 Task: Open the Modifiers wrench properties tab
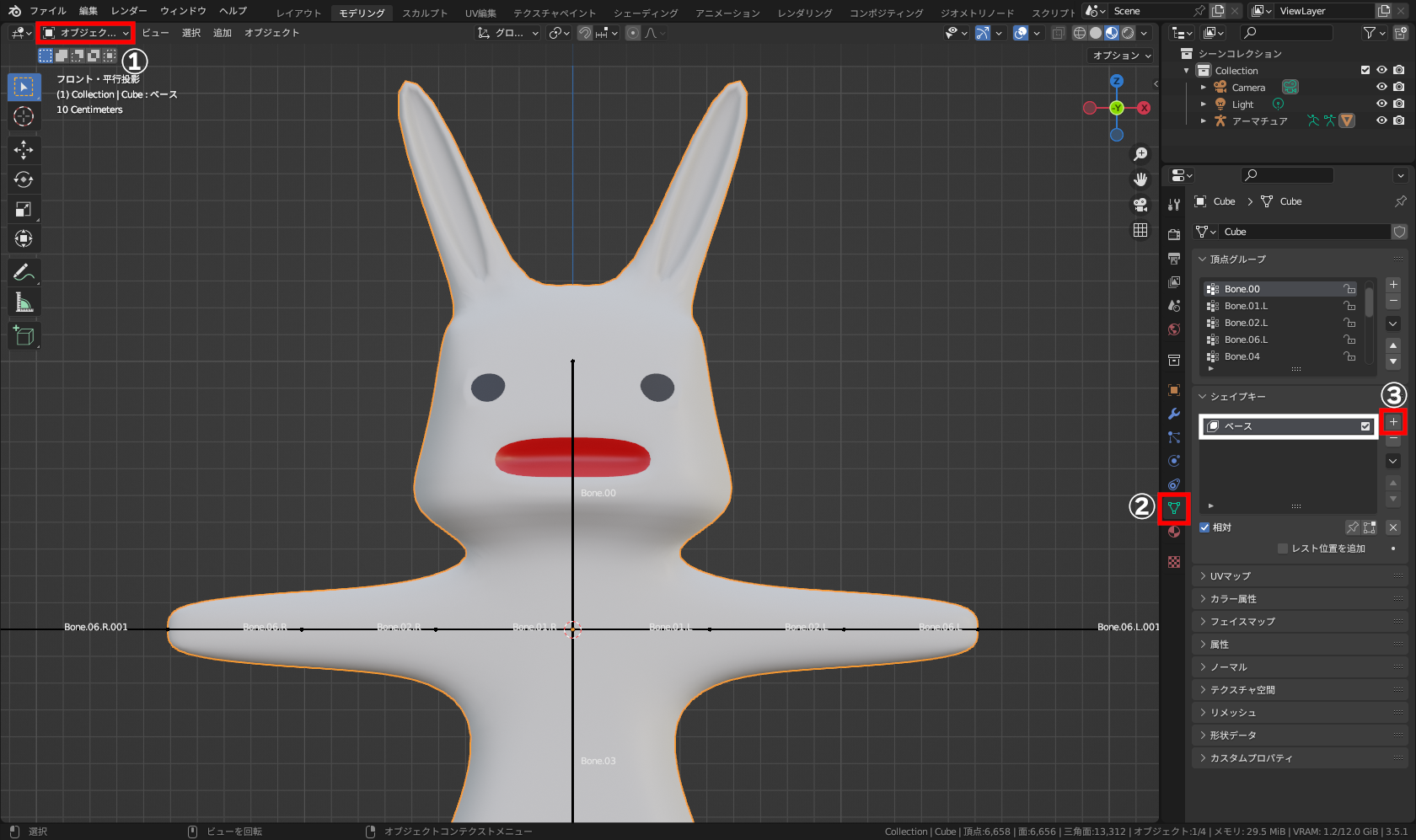1173,414
